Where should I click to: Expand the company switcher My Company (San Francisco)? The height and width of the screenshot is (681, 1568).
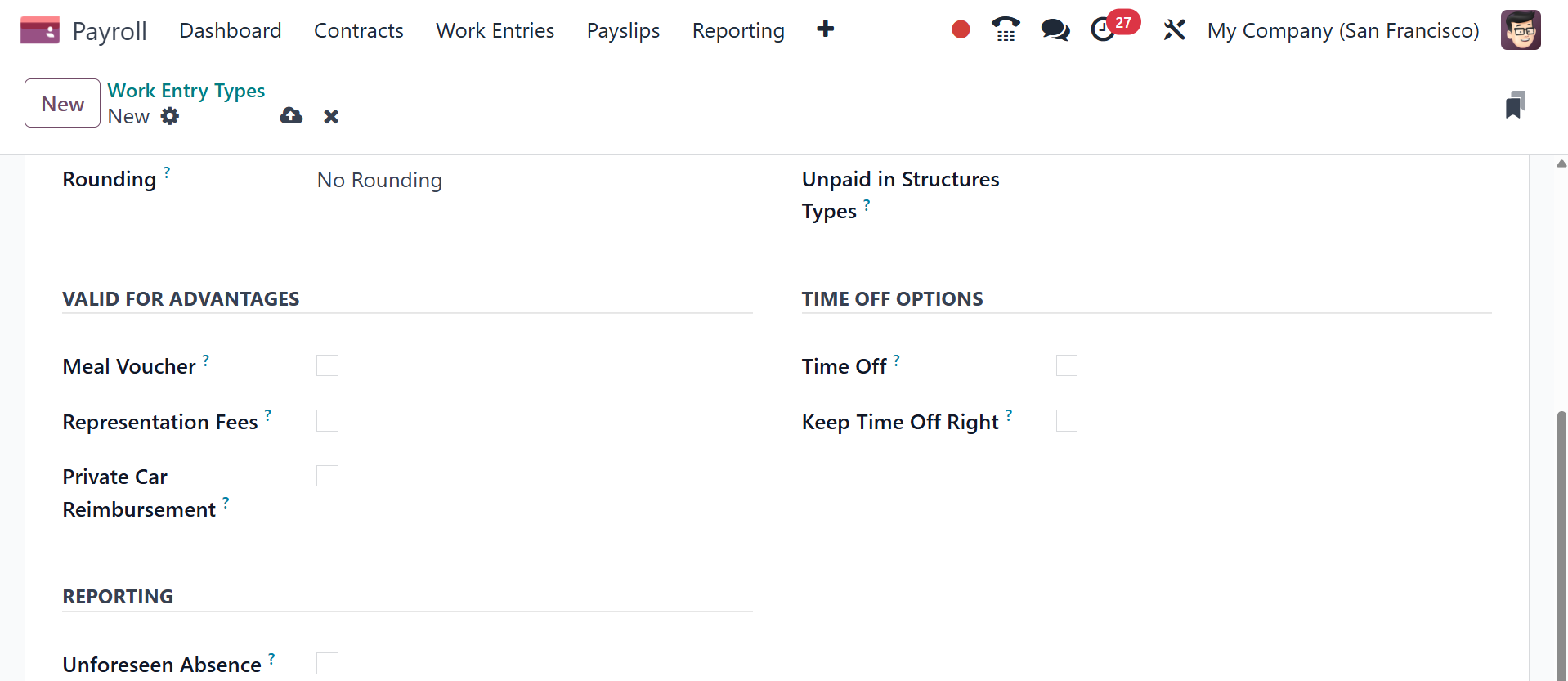pos(1342,30)
